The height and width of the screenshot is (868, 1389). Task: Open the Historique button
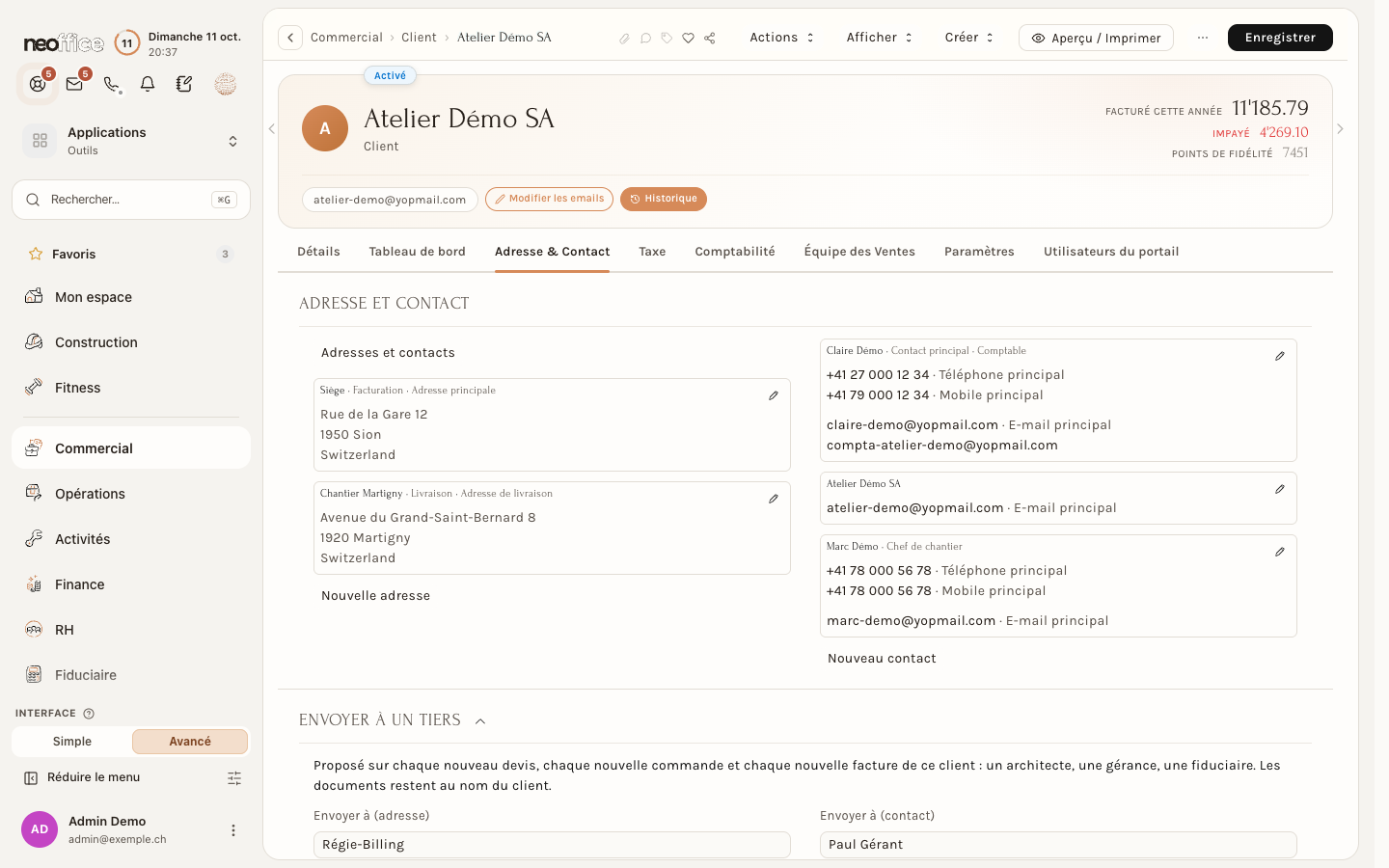click(x=664, y=199)
